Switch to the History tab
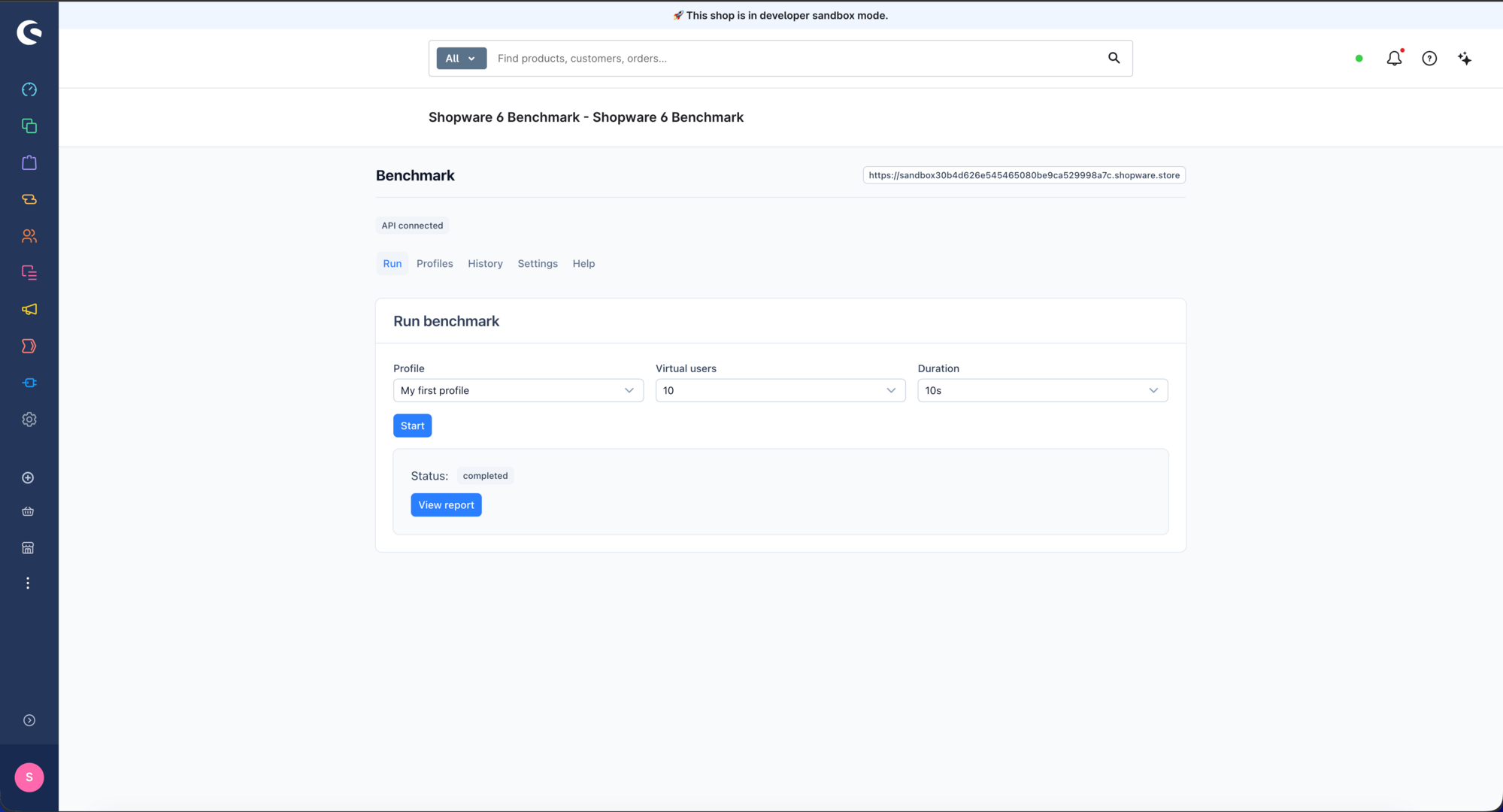Viewport: 1503px width, 812px height. click(x=485, y=264)
